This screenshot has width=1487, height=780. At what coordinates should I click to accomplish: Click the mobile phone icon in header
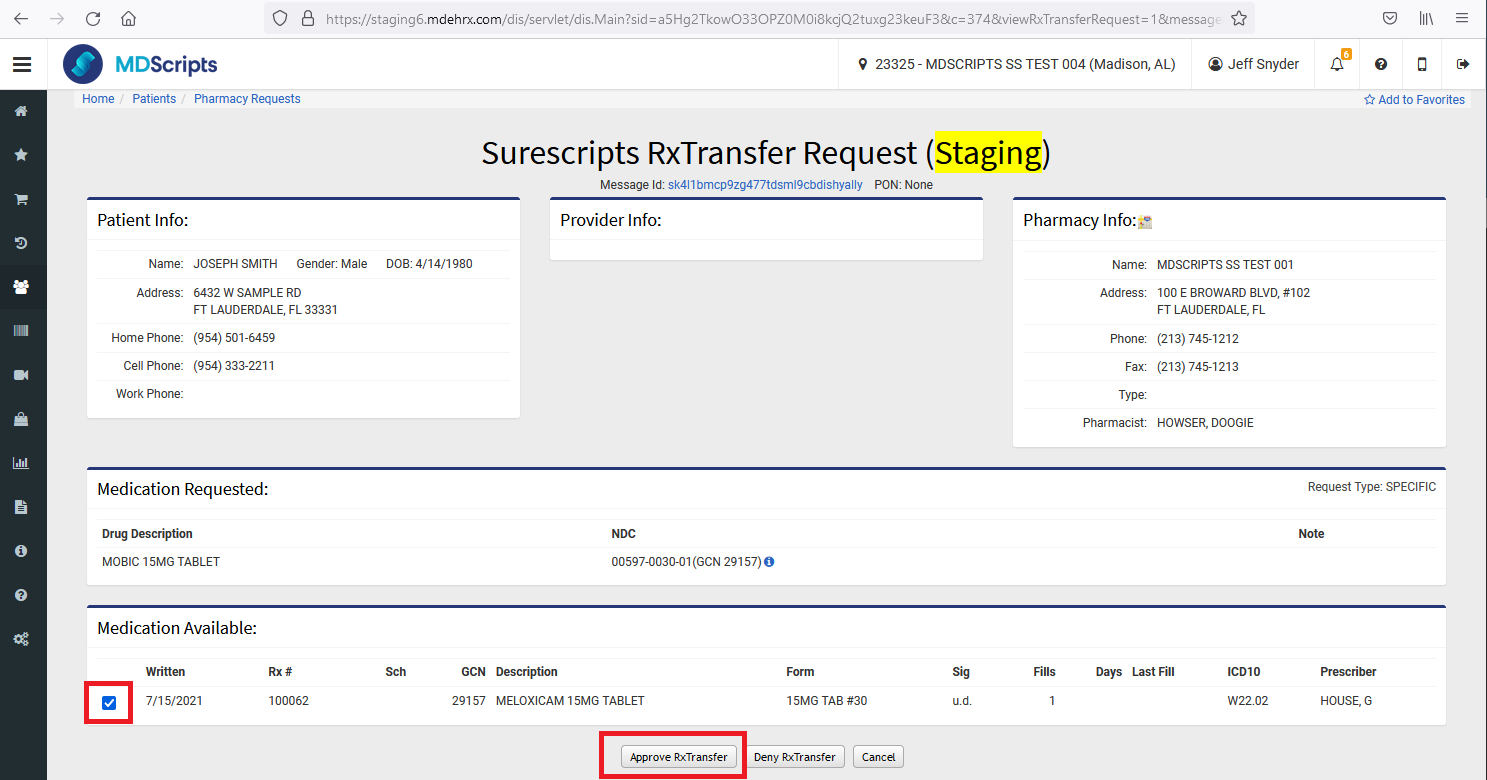pos(1422,64)
